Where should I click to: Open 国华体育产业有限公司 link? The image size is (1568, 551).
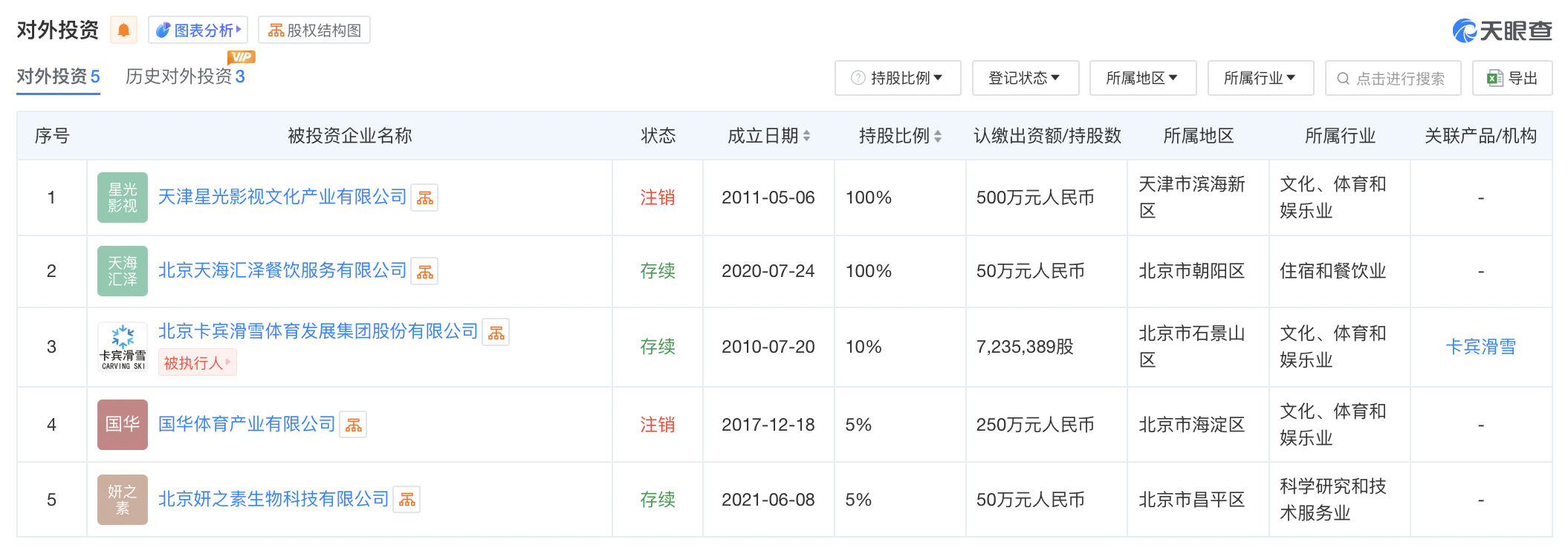click(x=247, y=424)
